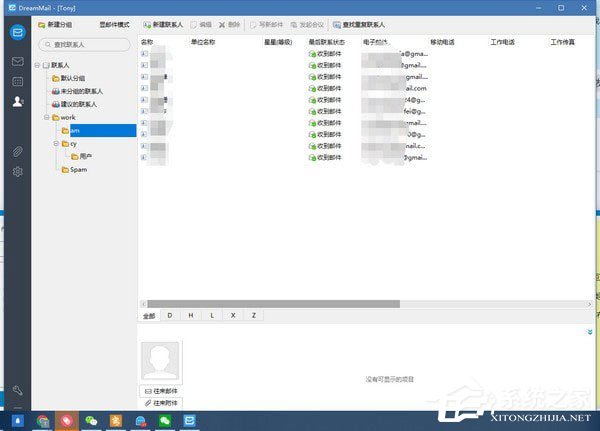The image size is (600, 431).
Task: Collapse the cy folder node
Action: click(56, 144)
